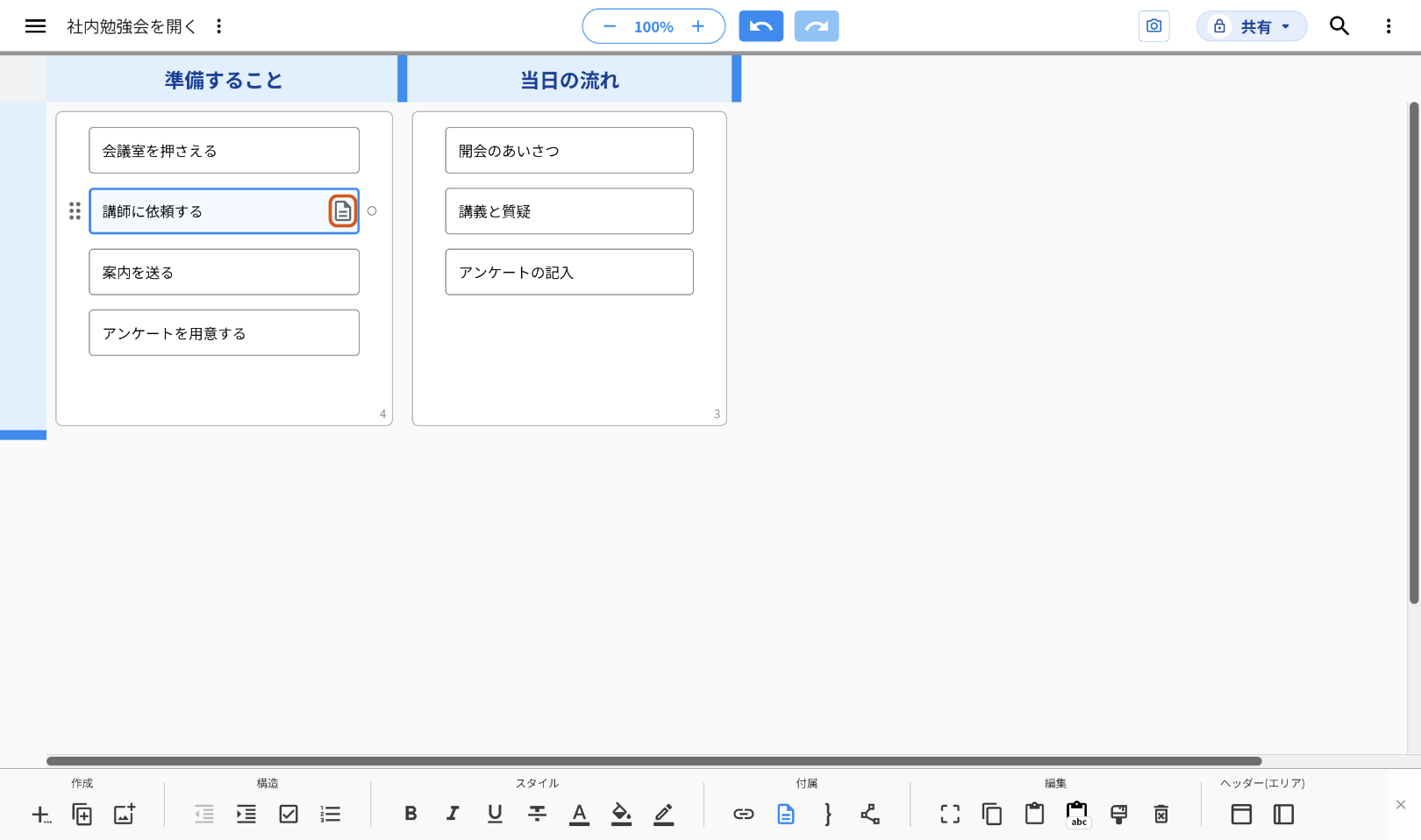This screenshot has height=840, width=1421.
Task: Toggle the blue note attachment icon
Action: tap(786, 815)
